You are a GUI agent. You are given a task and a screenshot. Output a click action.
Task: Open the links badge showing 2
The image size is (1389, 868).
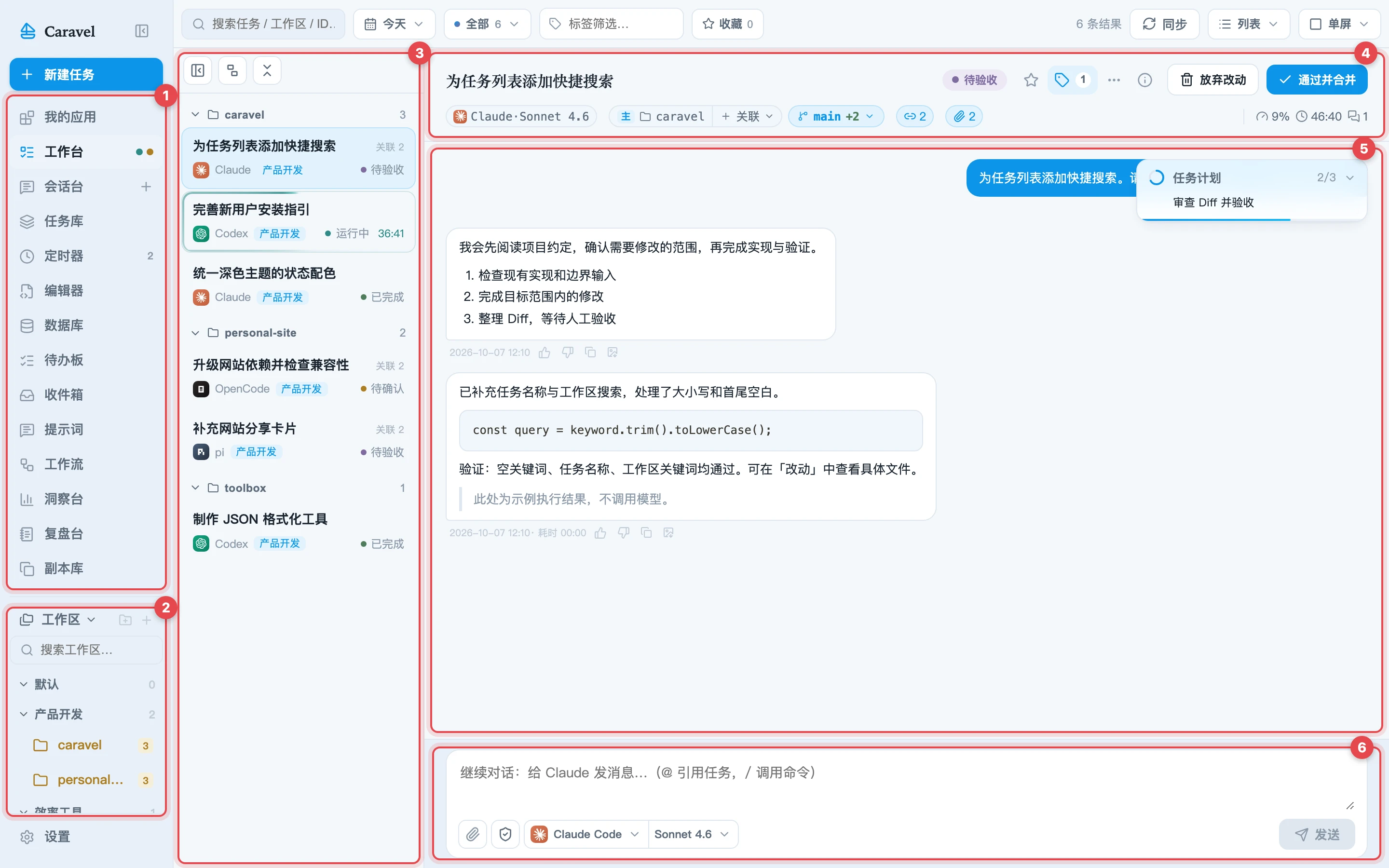[x=915, y=117]
